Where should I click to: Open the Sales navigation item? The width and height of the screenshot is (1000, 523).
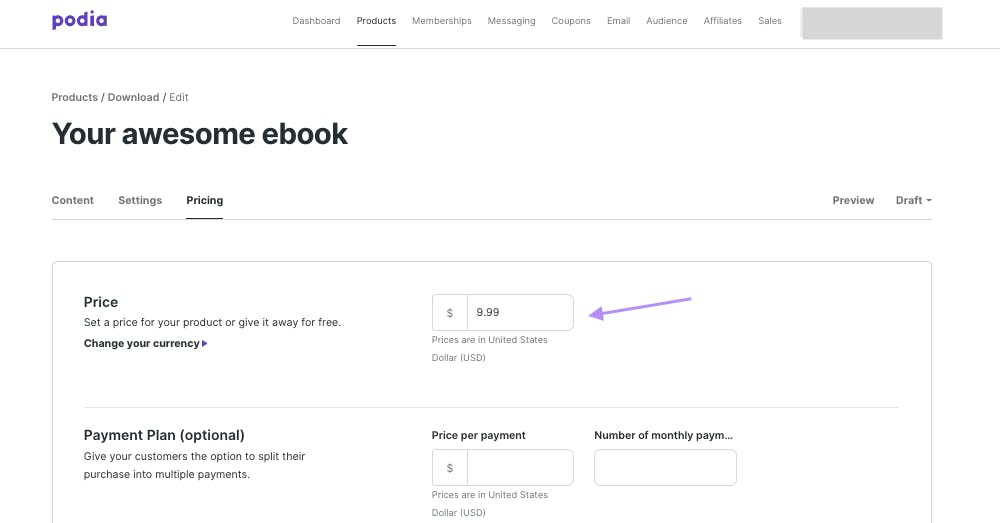(x=770, y=20)
